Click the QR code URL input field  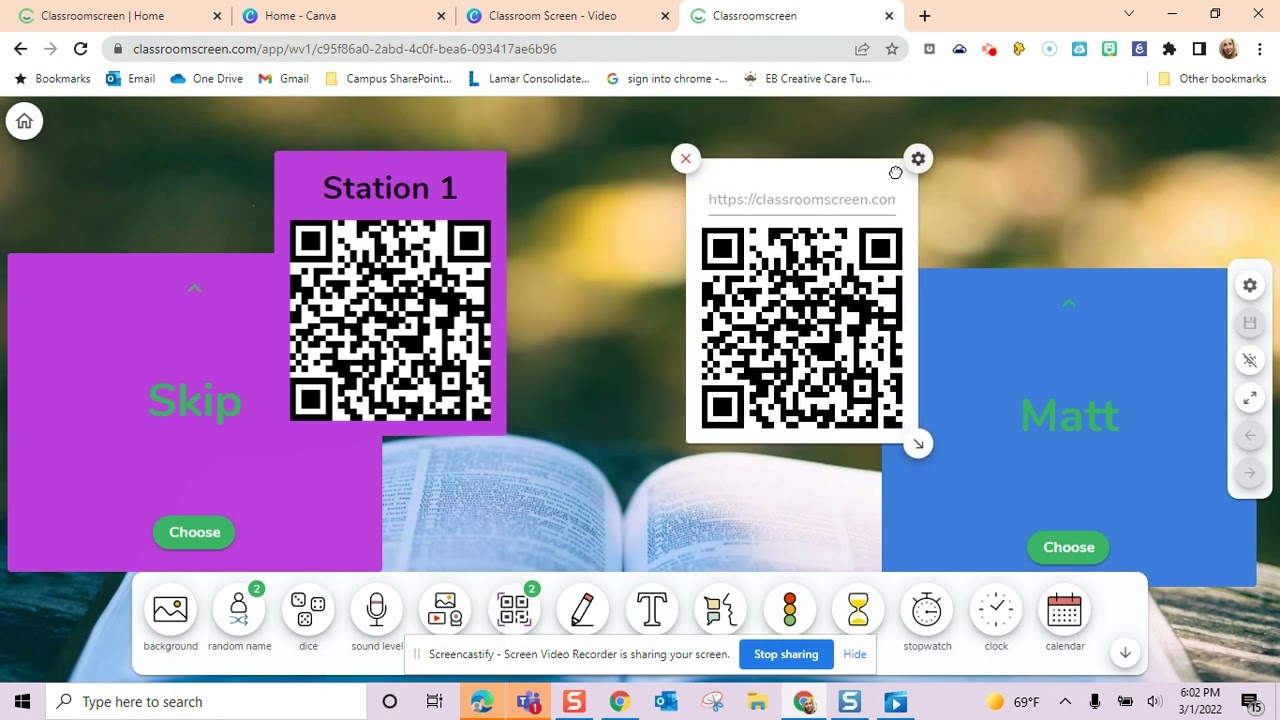[x=802, y=199]
